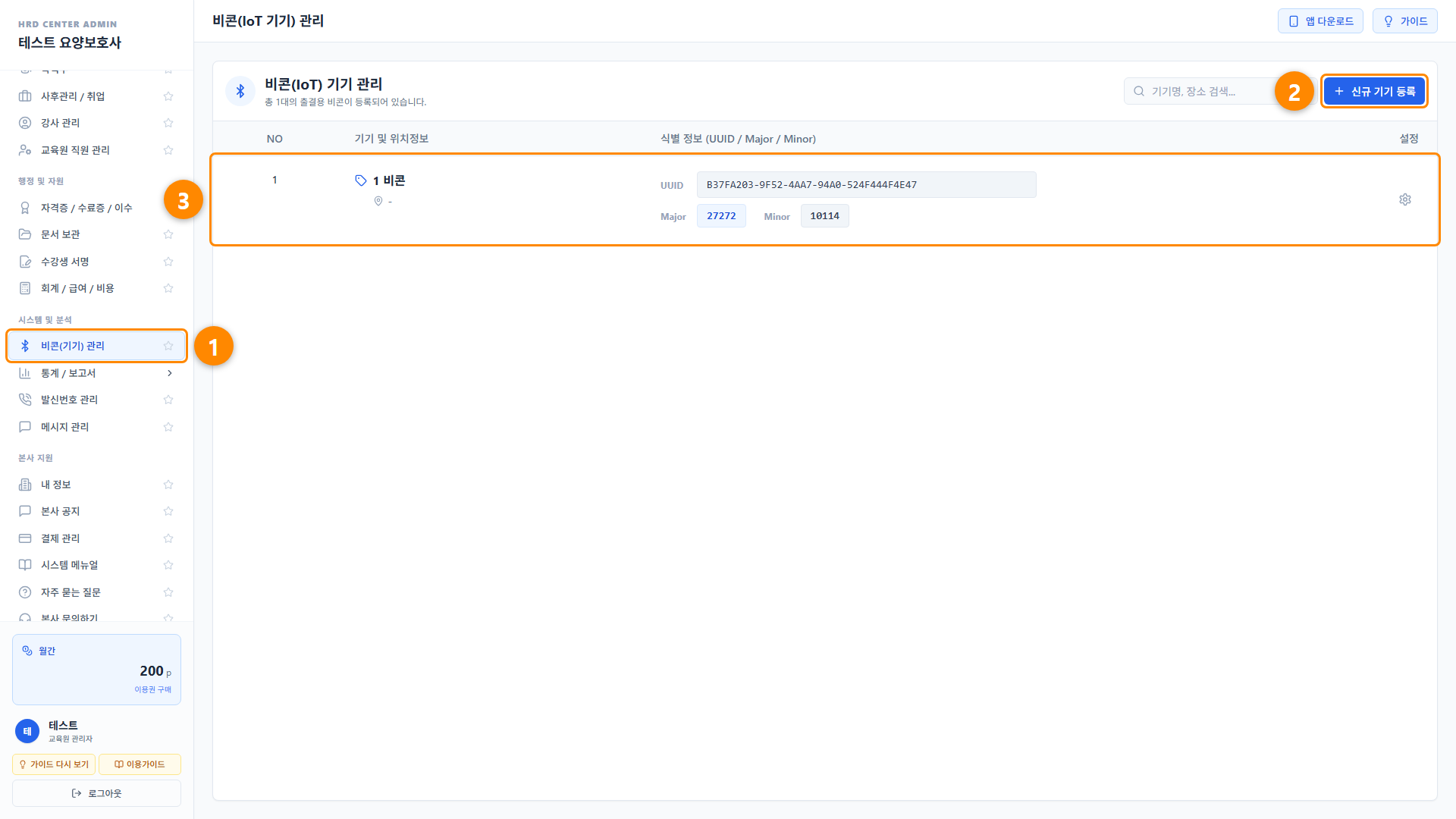This screenshot has width=1456, height=819.
Task: Click the 사후관리 / 취업 briefcase icon
Action: pos(25,96)
